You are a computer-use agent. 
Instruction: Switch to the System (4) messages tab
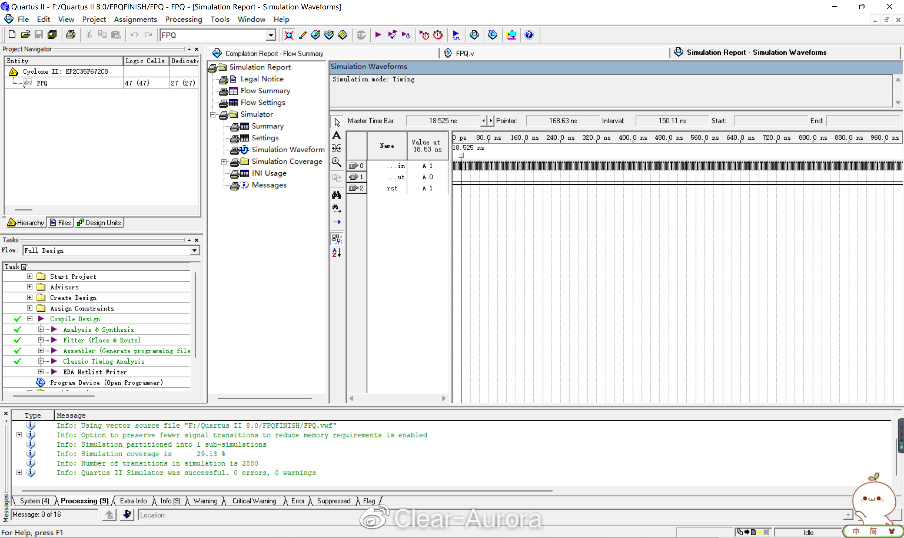pyautogui.click(x=35, y=501)
